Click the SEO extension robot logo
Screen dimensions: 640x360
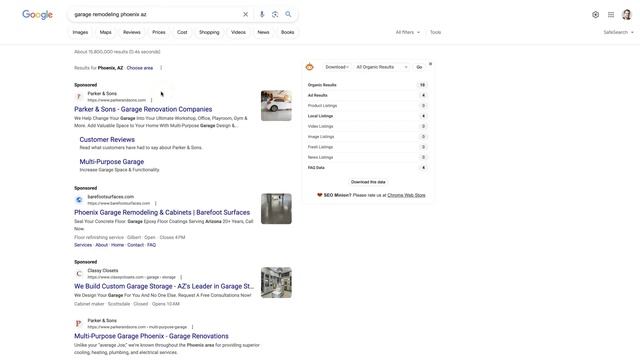tap(309, 67)
